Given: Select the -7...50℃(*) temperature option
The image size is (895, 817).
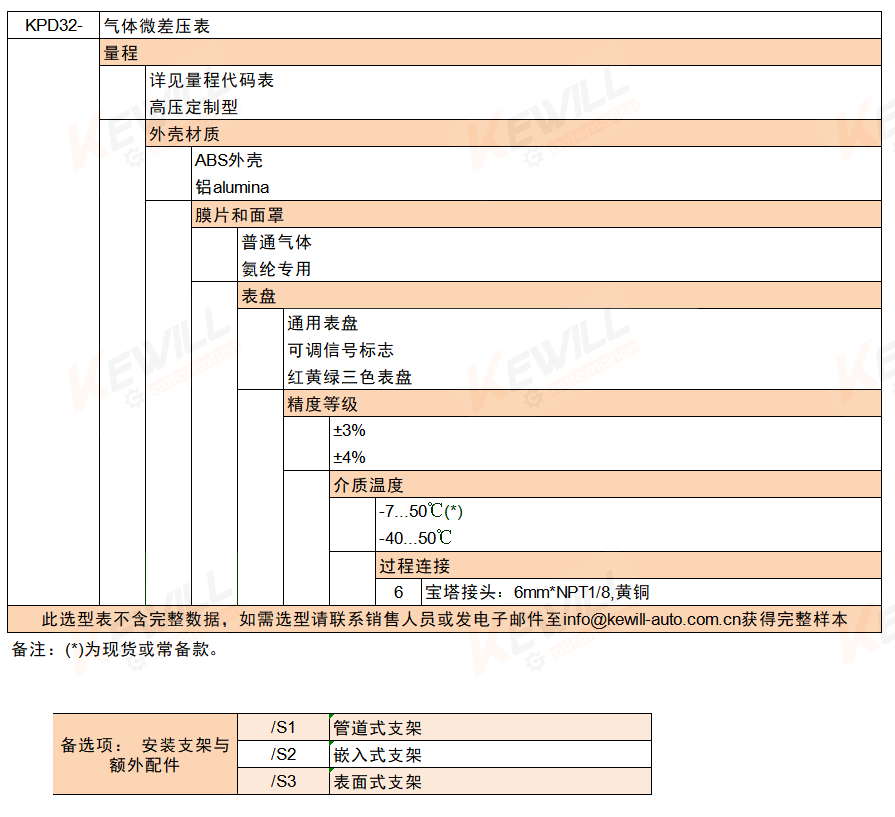Looking at the screenshot, I should tap(628, 511).
